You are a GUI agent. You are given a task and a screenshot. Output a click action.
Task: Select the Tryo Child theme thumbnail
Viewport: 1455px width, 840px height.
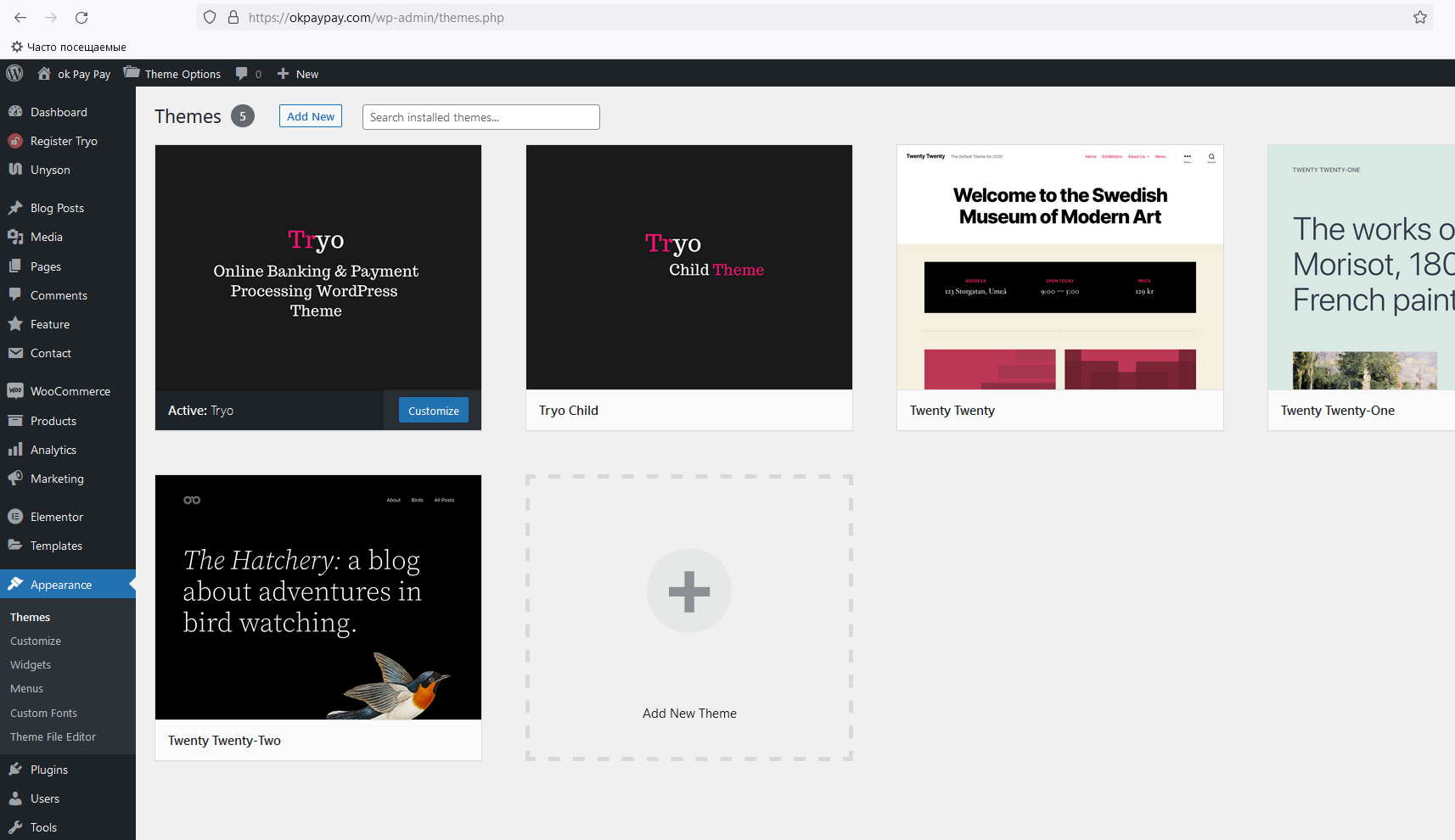point(689,267)
